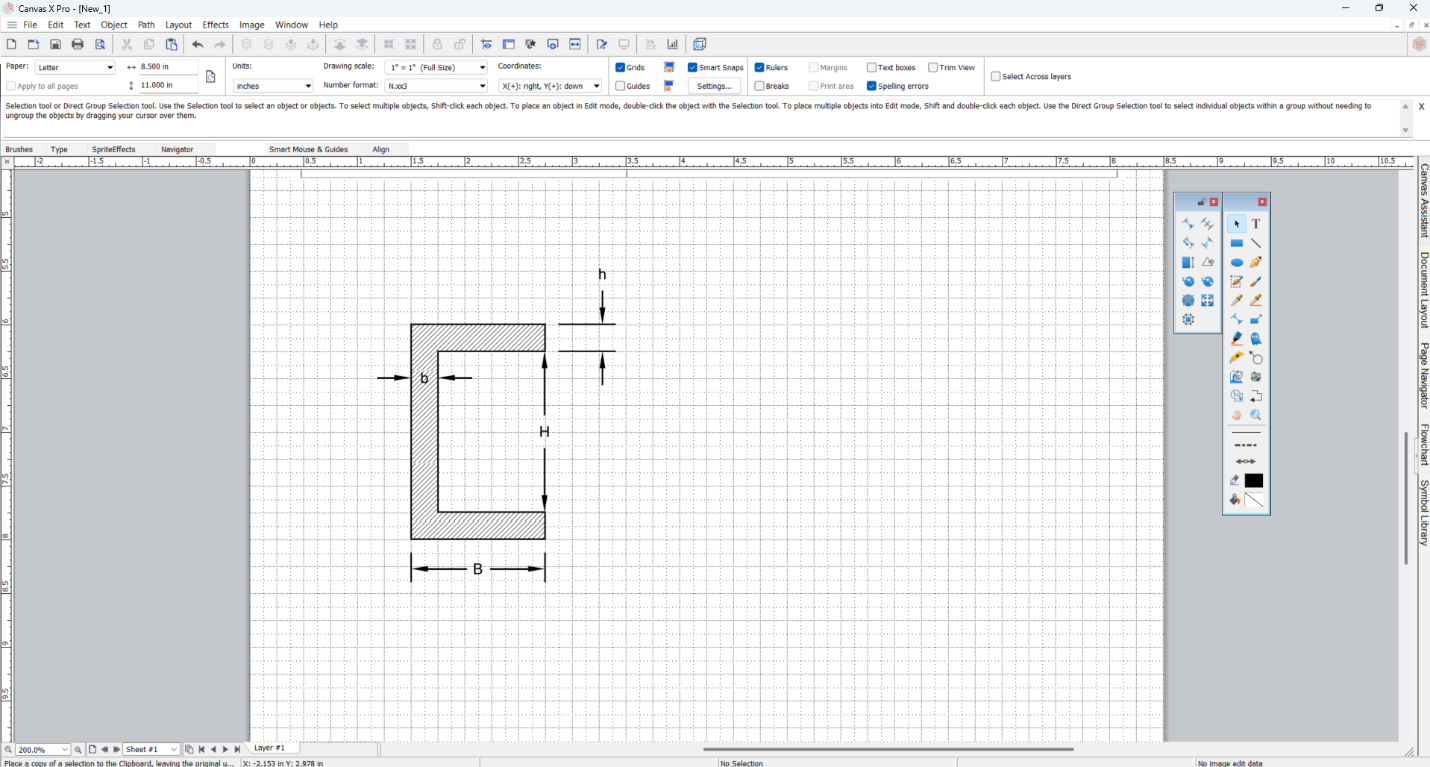Click the Print icon in toolbar
Viewport: 1430px width, 767px height.
pyautogui.click(x=78, y=44)
